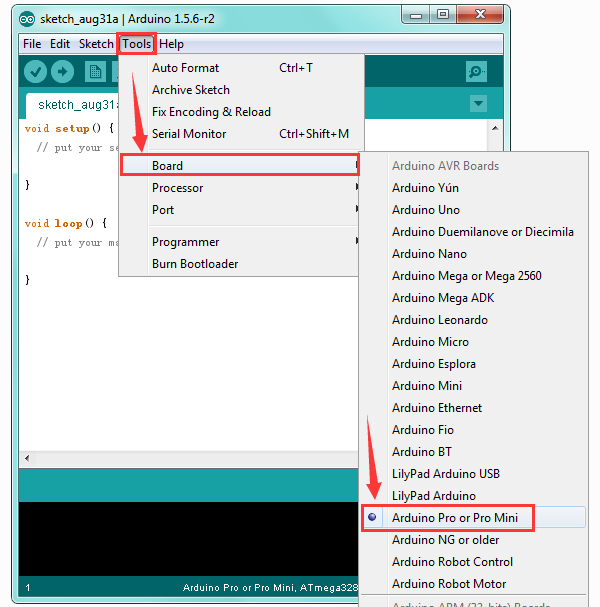Choose Auto Format from Tools menu
The image size is (600, 607).
tap(241, 68)
